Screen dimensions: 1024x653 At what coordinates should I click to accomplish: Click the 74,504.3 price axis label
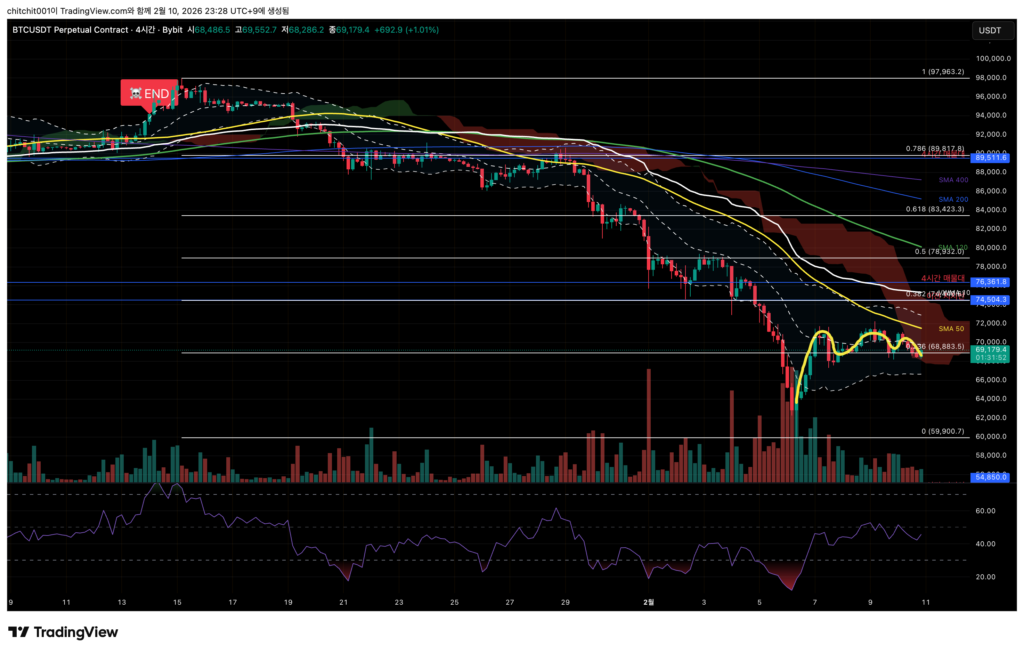pyautogui.click(x=989, y=299)
